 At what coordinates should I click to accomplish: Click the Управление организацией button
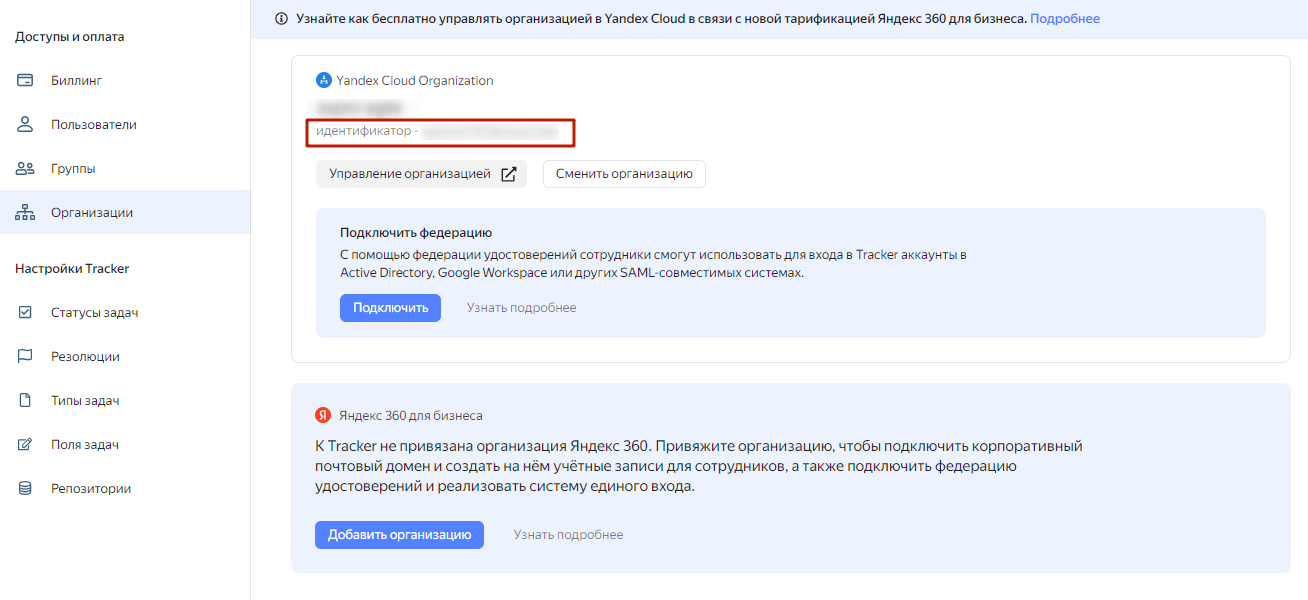point(421,174)
